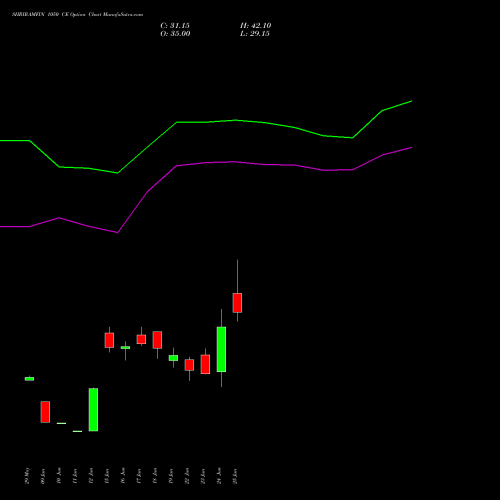This screenshot has height=500, width=500.
Task: Click the open value O: 35.00
Action: click(x=175, y=34)
